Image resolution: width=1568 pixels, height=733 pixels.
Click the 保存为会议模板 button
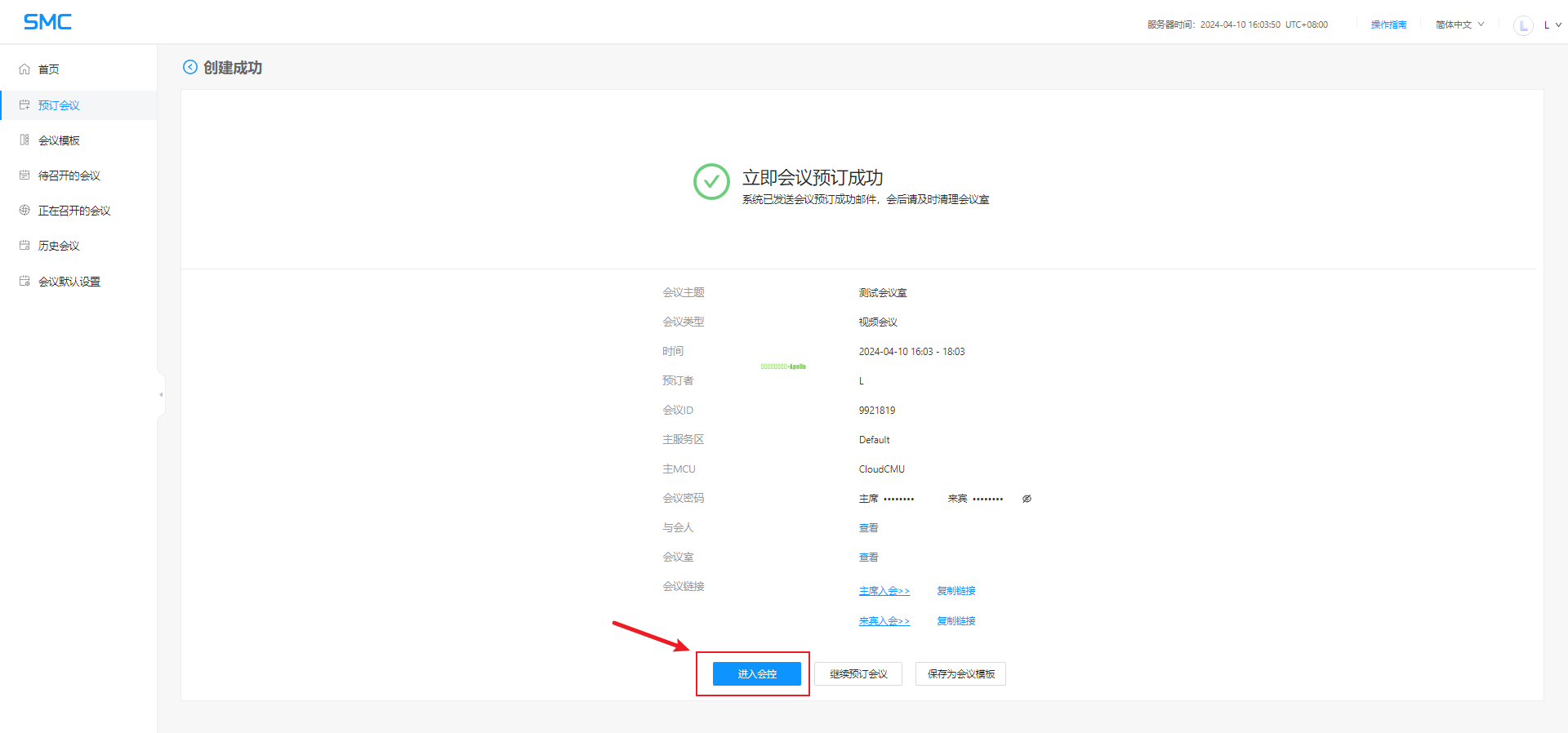960,673
